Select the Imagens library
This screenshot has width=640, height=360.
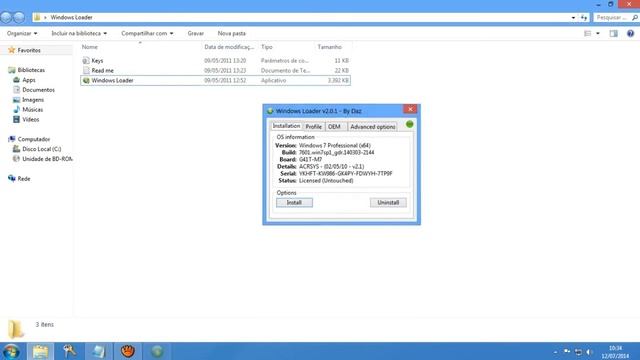33,100
